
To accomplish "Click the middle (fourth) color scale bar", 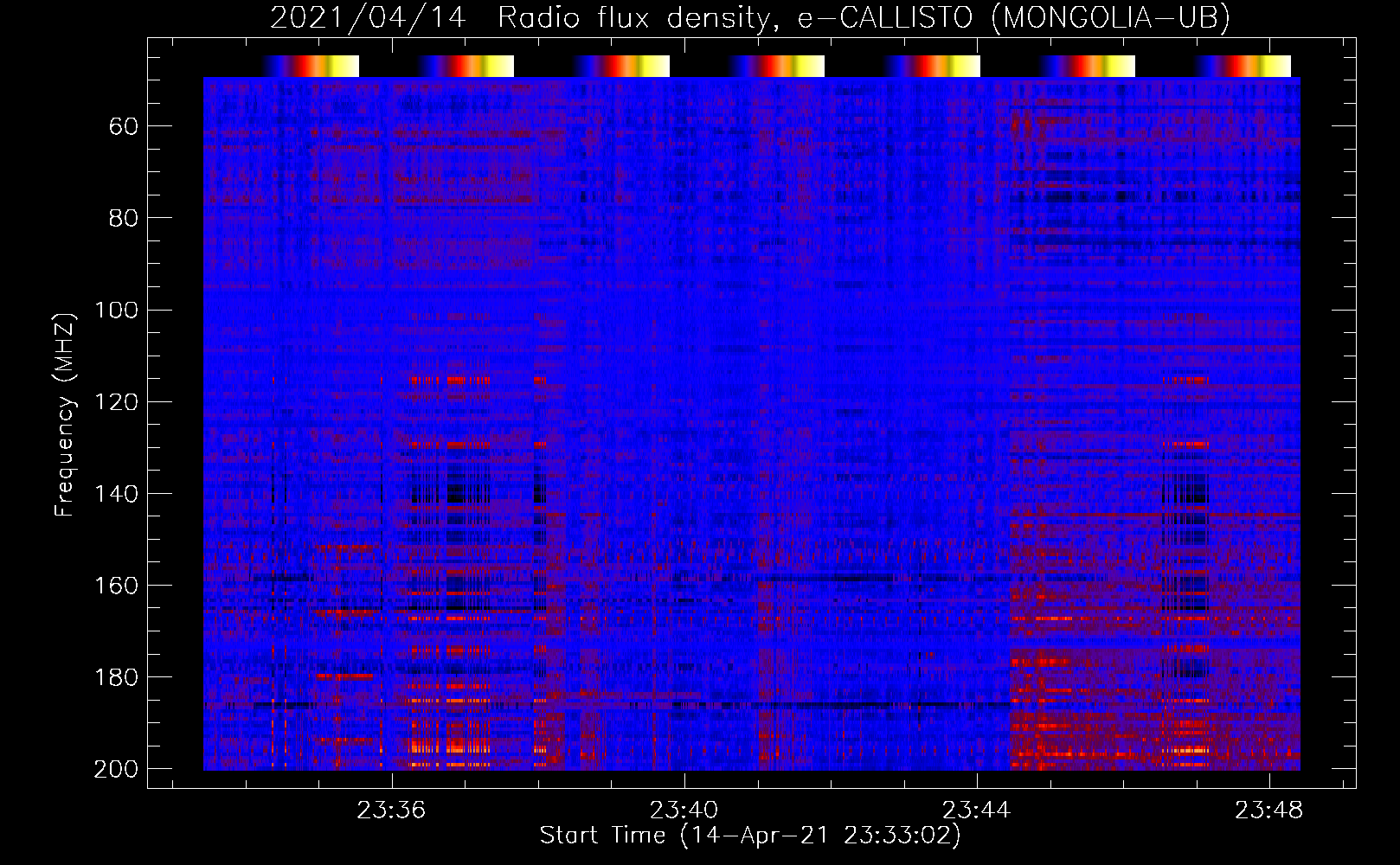I will pos(776,66).
